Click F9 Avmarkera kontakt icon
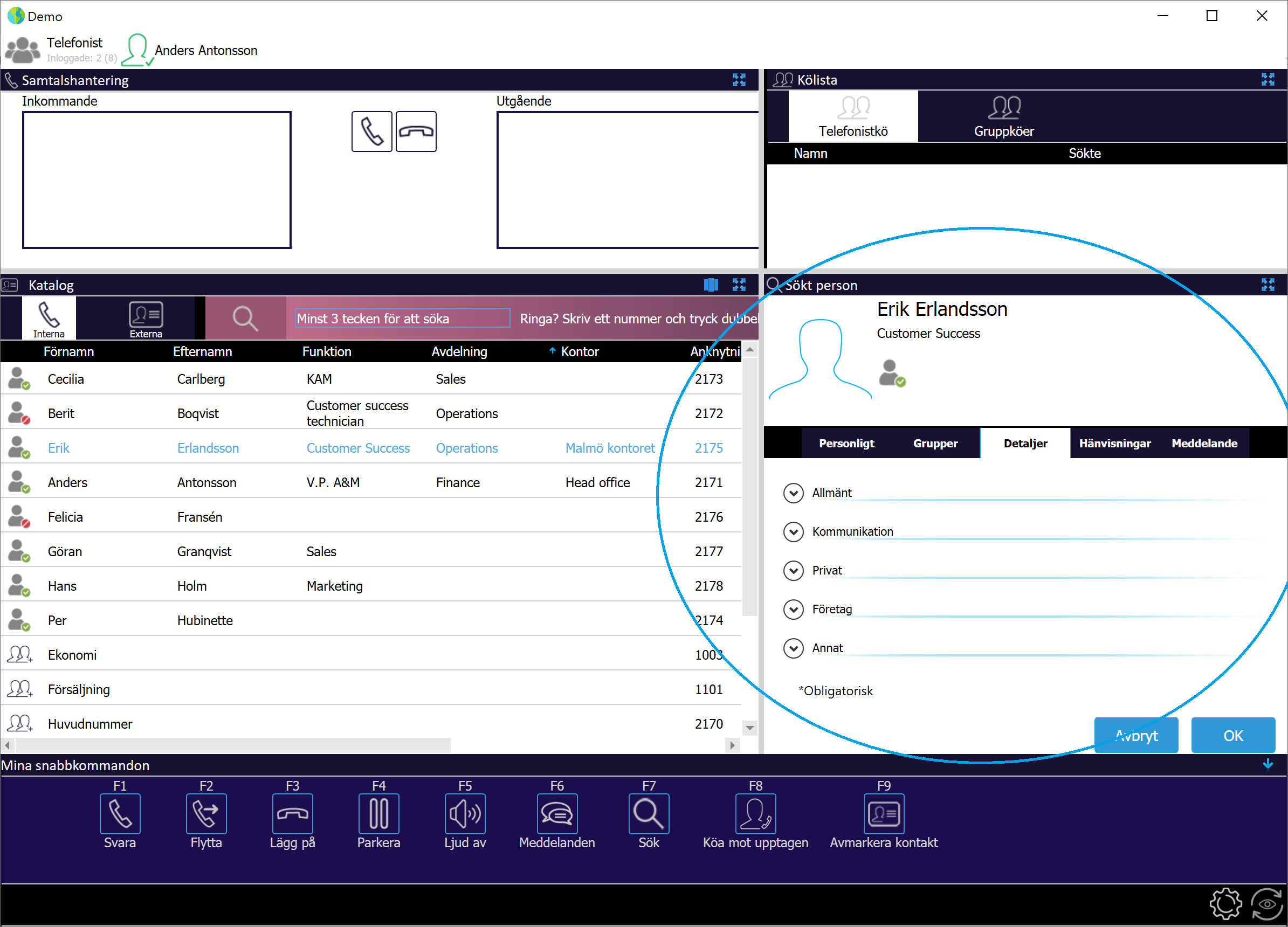The width and height of the screenshot is (1288, 927). tap(884, 813)
